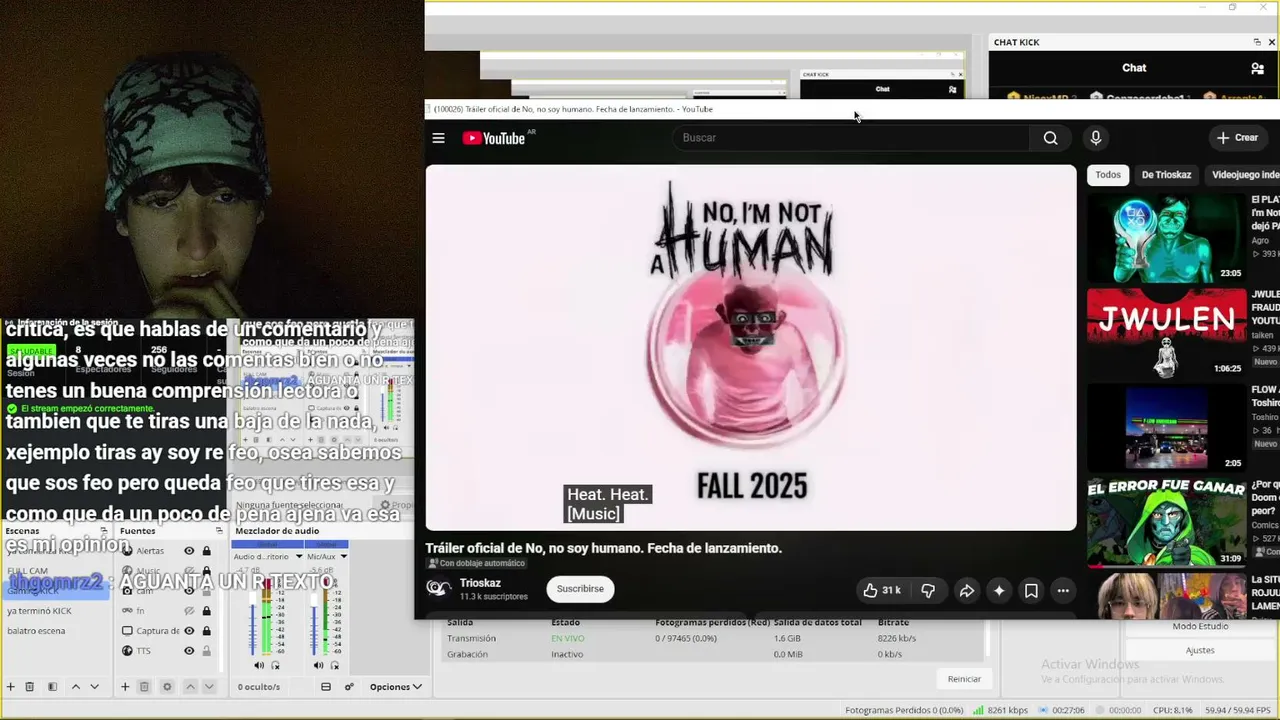Add a new source in Fuentes
This screenshot has height=720, width=1280.
point(125,687)
